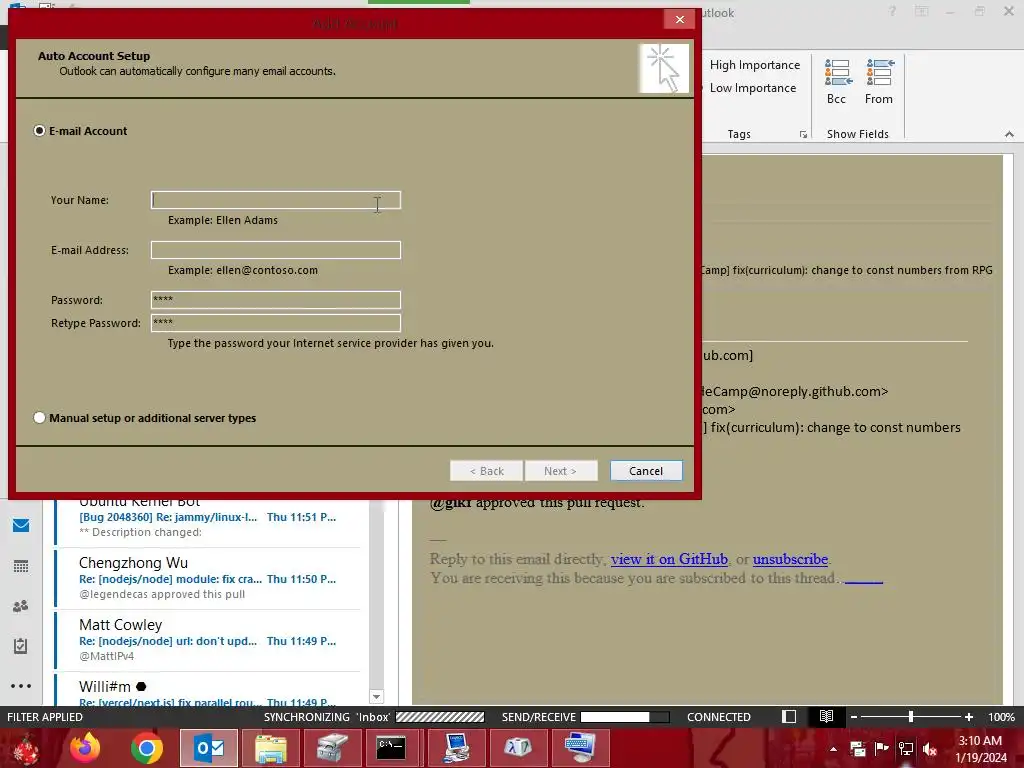Screen dimensions: 1024x768
Task: Launch Chrome from the taskbar
Action: click(146, 749)
